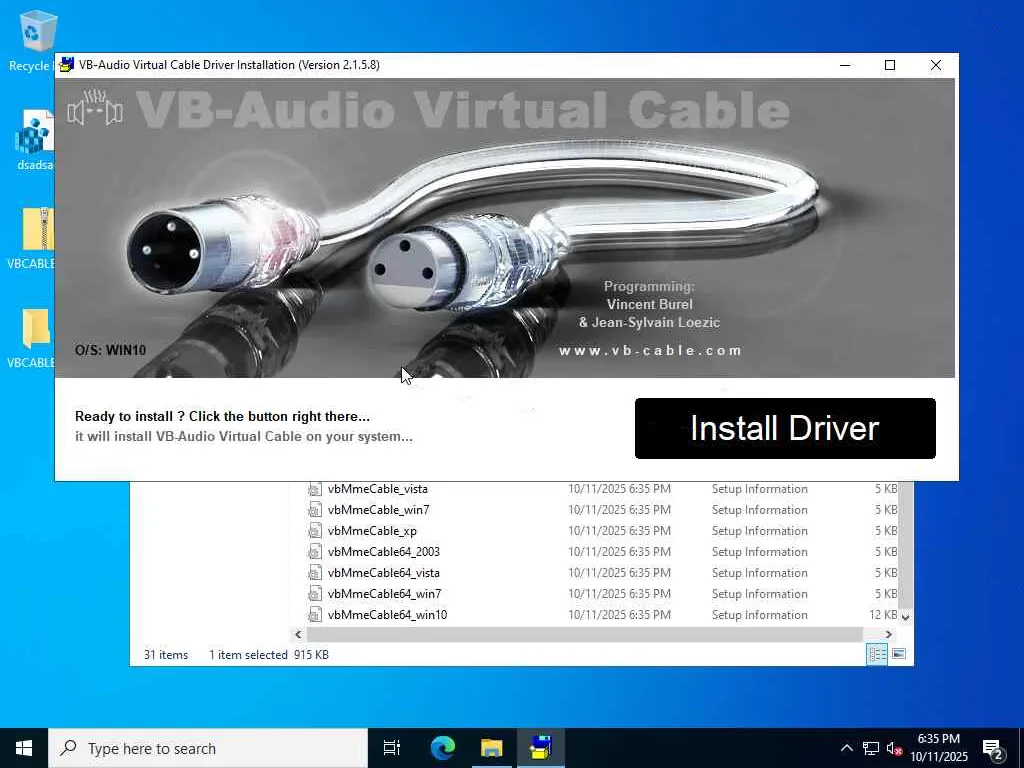Select vbMmeCable64_vista file in Explorer

point(383,573)
